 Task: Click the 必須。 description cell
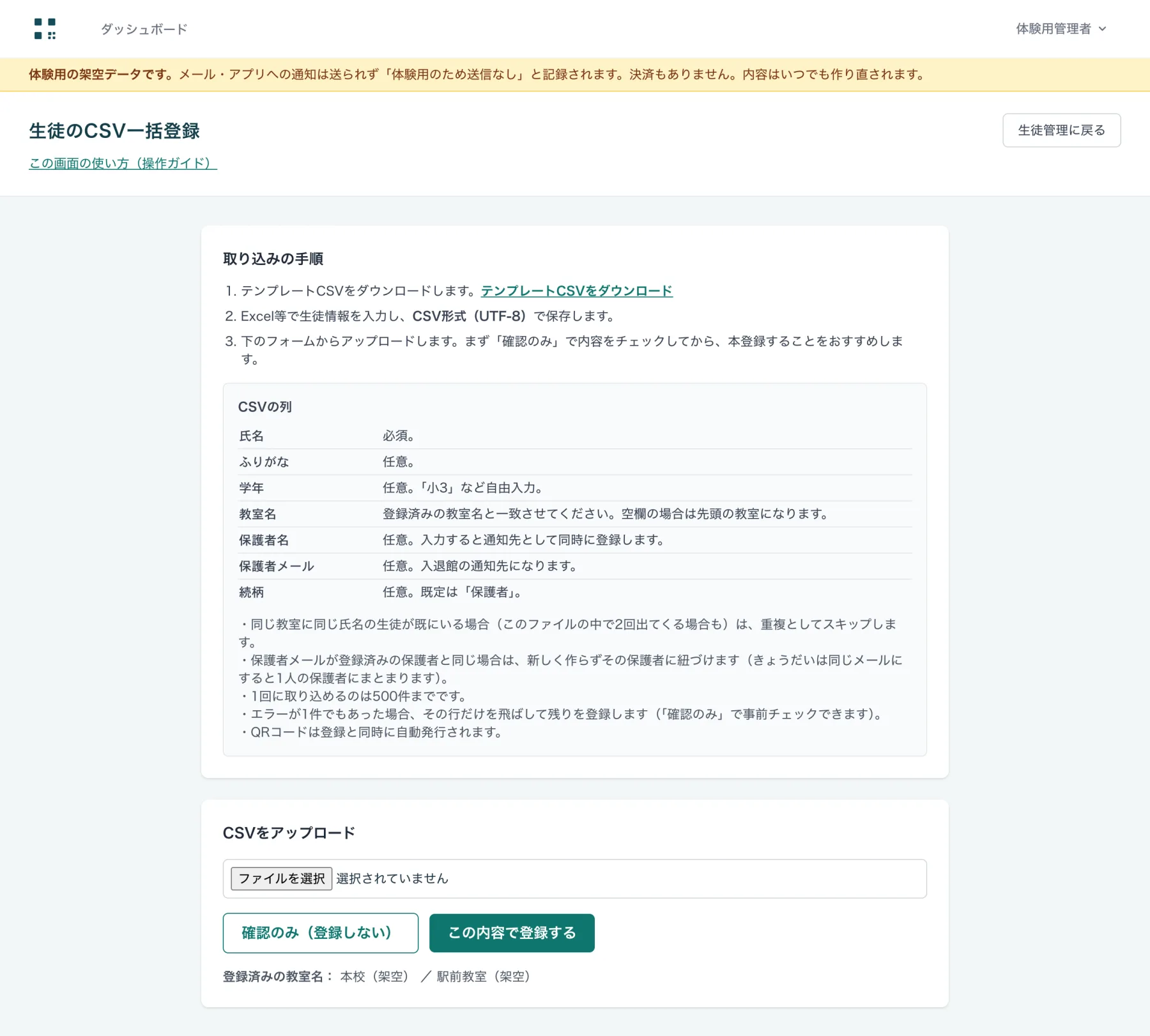pyautogui.click(x=399, y=436)
